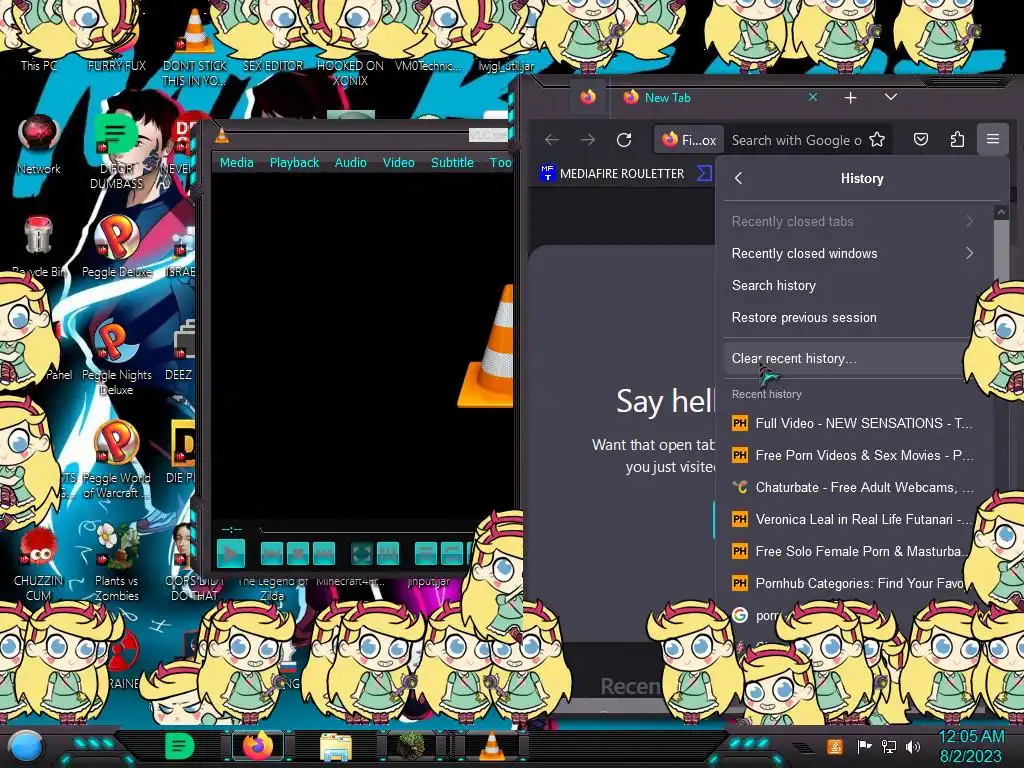Click the volume speaker tray icon
This screenshot has width=1024, height=768.
914,746
